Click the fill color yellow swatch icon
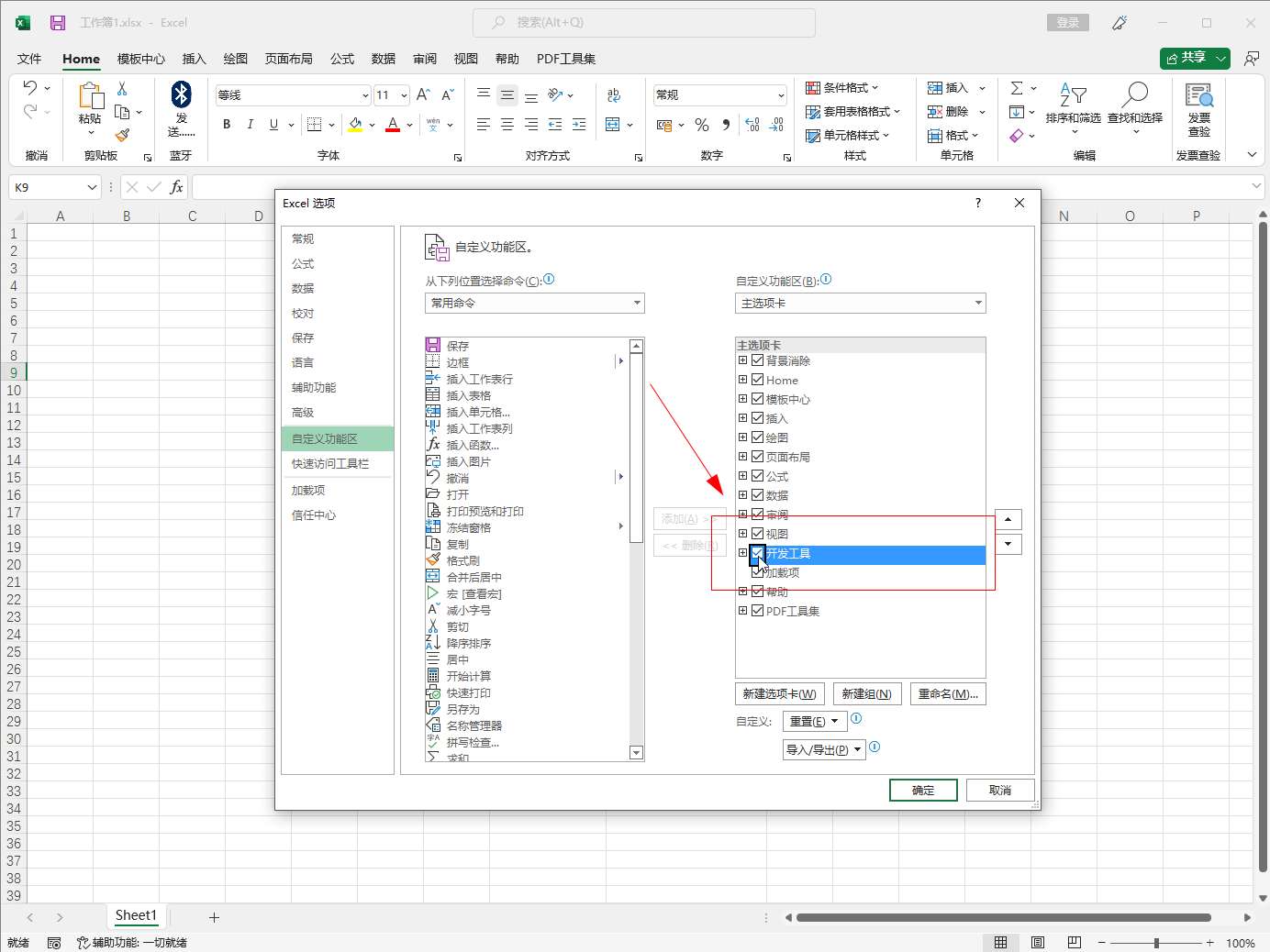 click(x=355, y=124)
